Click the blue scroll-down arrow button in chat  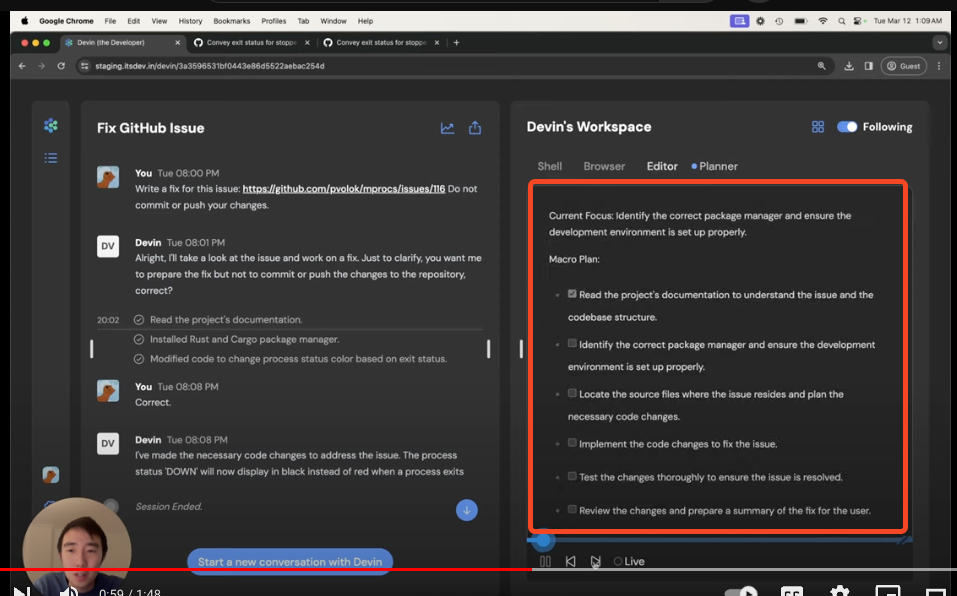tap(466, 510)
